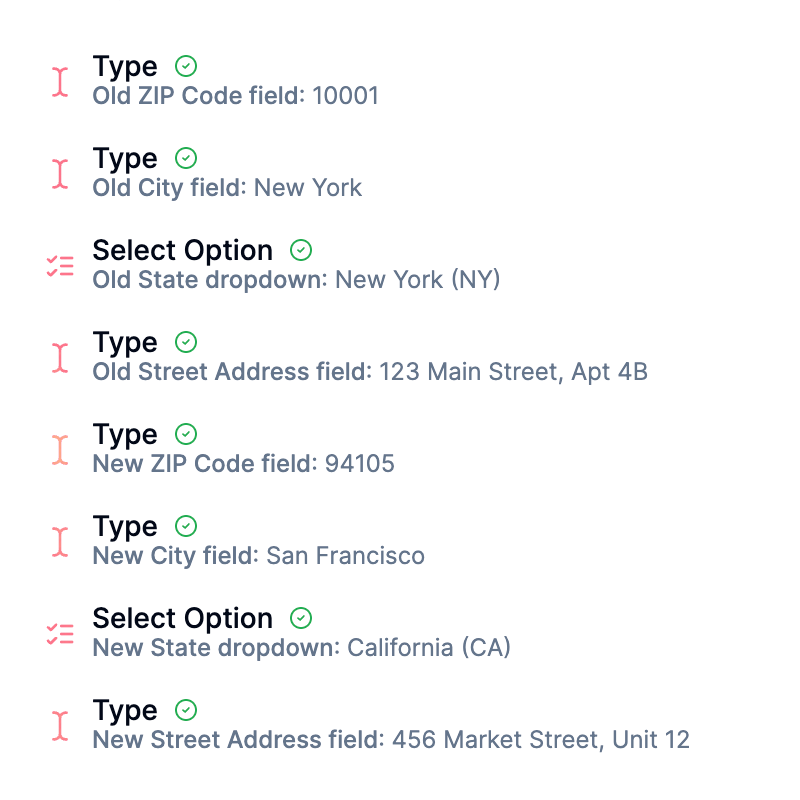The height and width of the screenshot is (800, 800).
Task: Click the text-cursor icon beside New ZIP Code step
Action: pyautogui.click(x=60, y=449)
